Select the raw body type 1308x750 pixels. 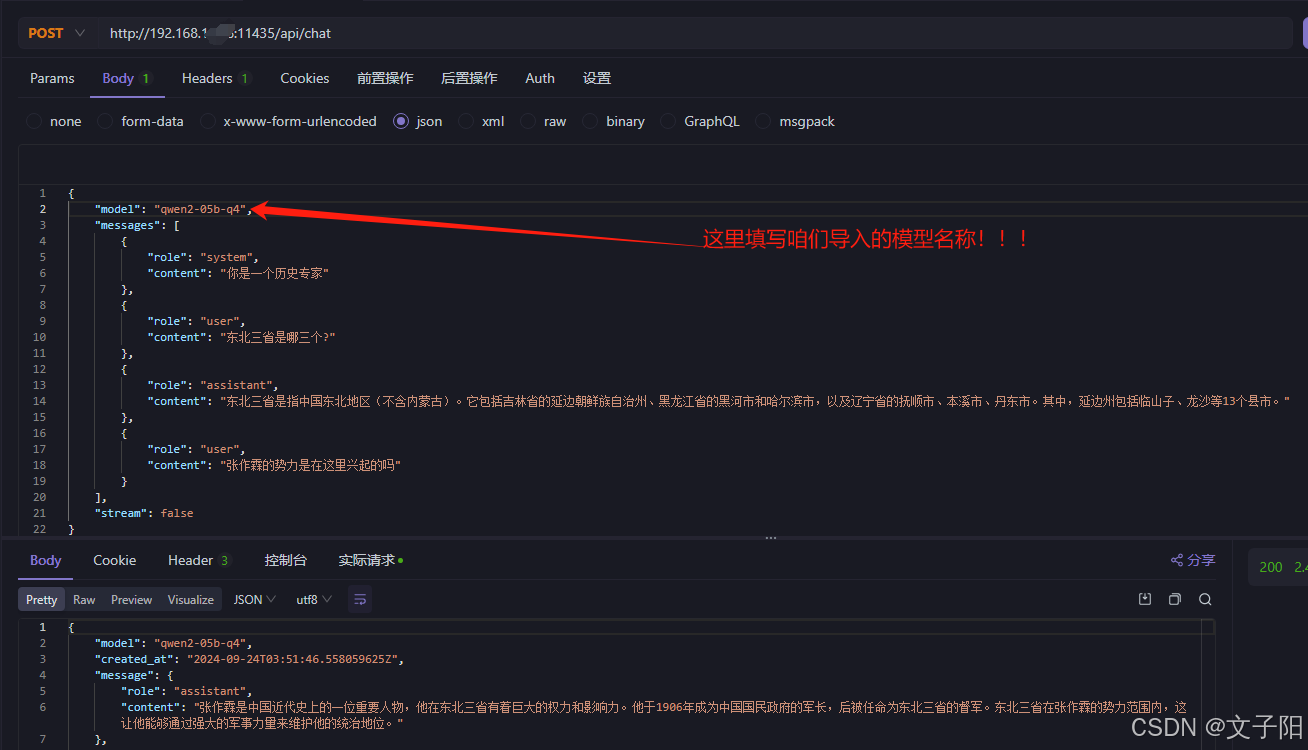[543, 121]
